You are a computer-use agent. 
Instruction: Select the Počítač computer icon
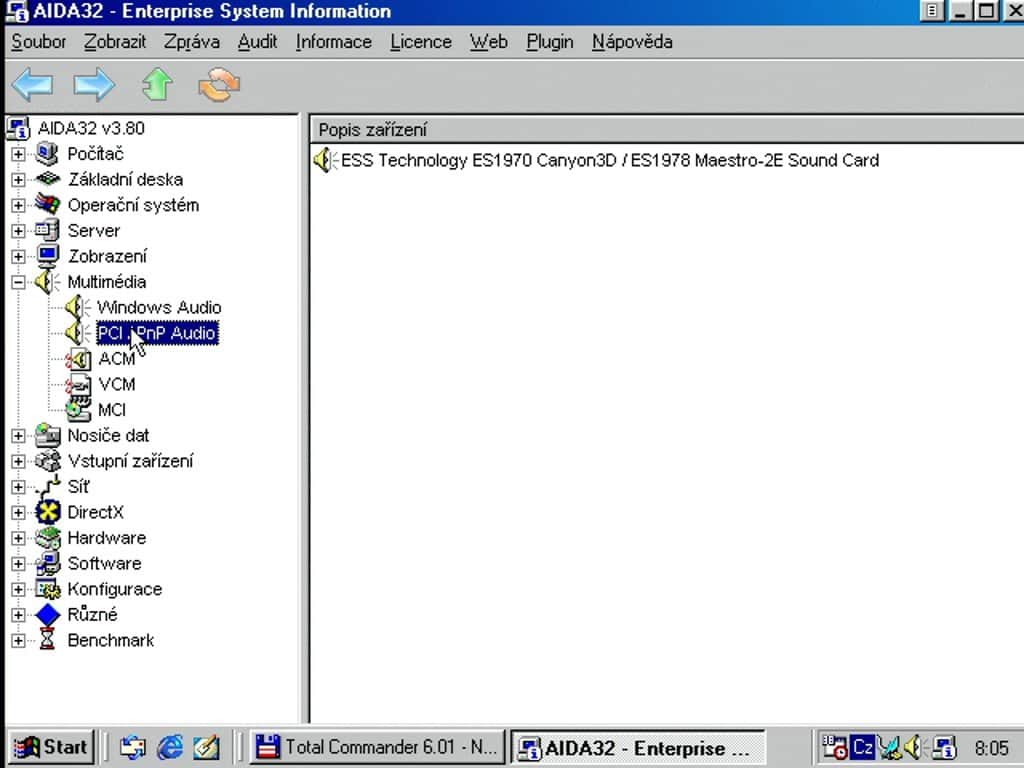click(47, 153)
